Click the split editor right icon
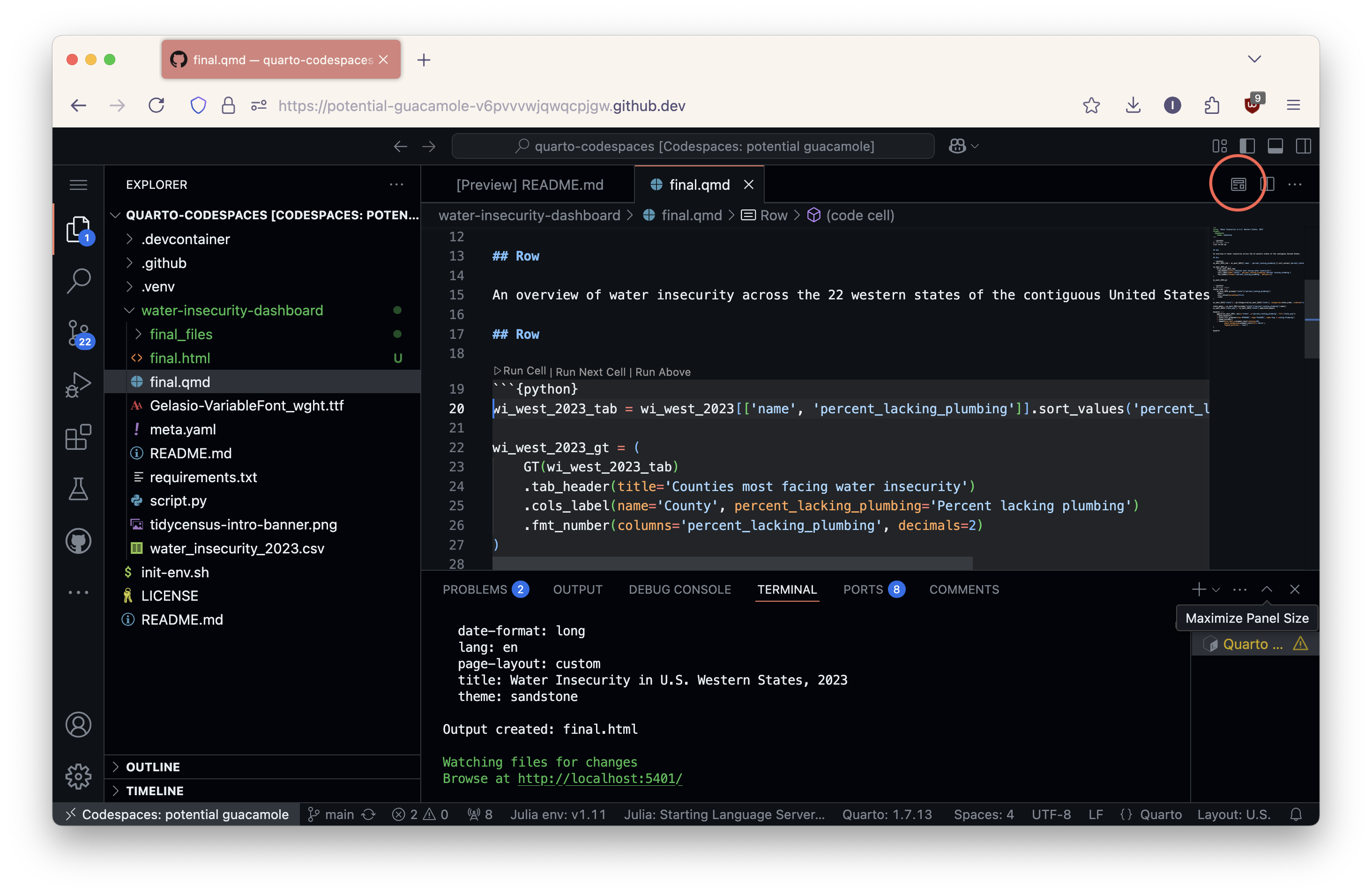 (1267, 185)
